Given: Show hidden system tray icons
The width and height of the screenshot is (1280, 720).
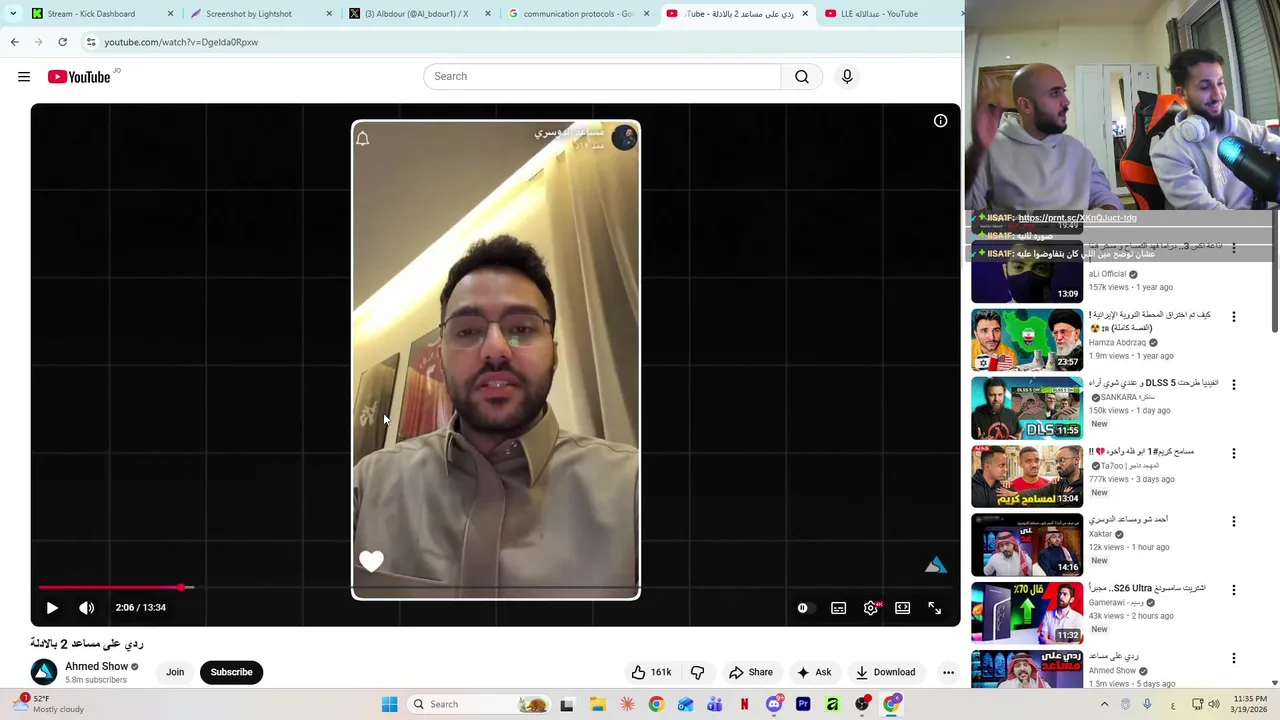Looking at the screenshot, I should click(x=1104, y=704).
